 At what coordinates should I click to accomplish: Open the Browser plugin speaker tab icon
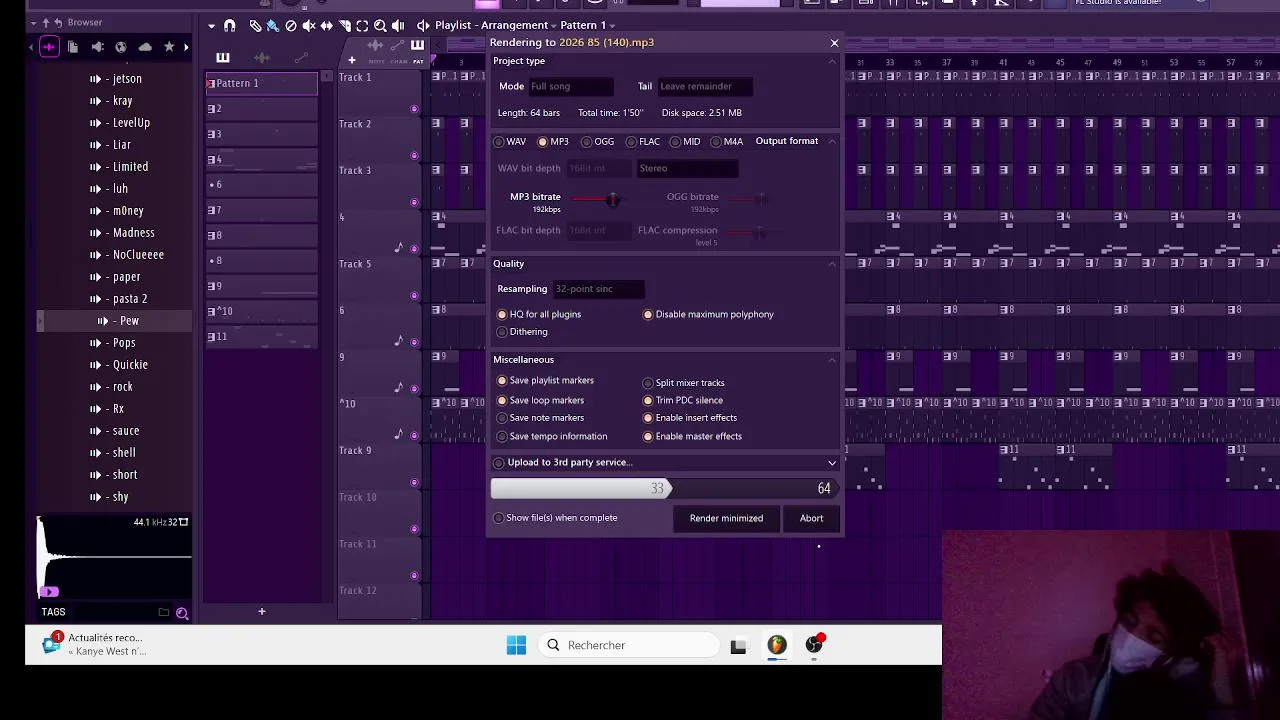point(97,47)
